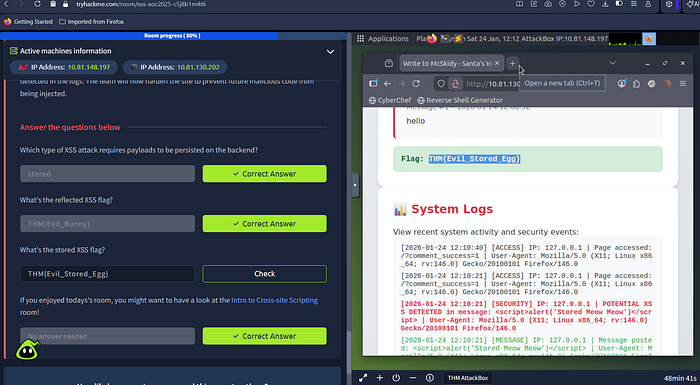This screenshot has width=700, height=385.
Task: Select the Write to McSkidy tab
Action: click(x=446, y=63)
